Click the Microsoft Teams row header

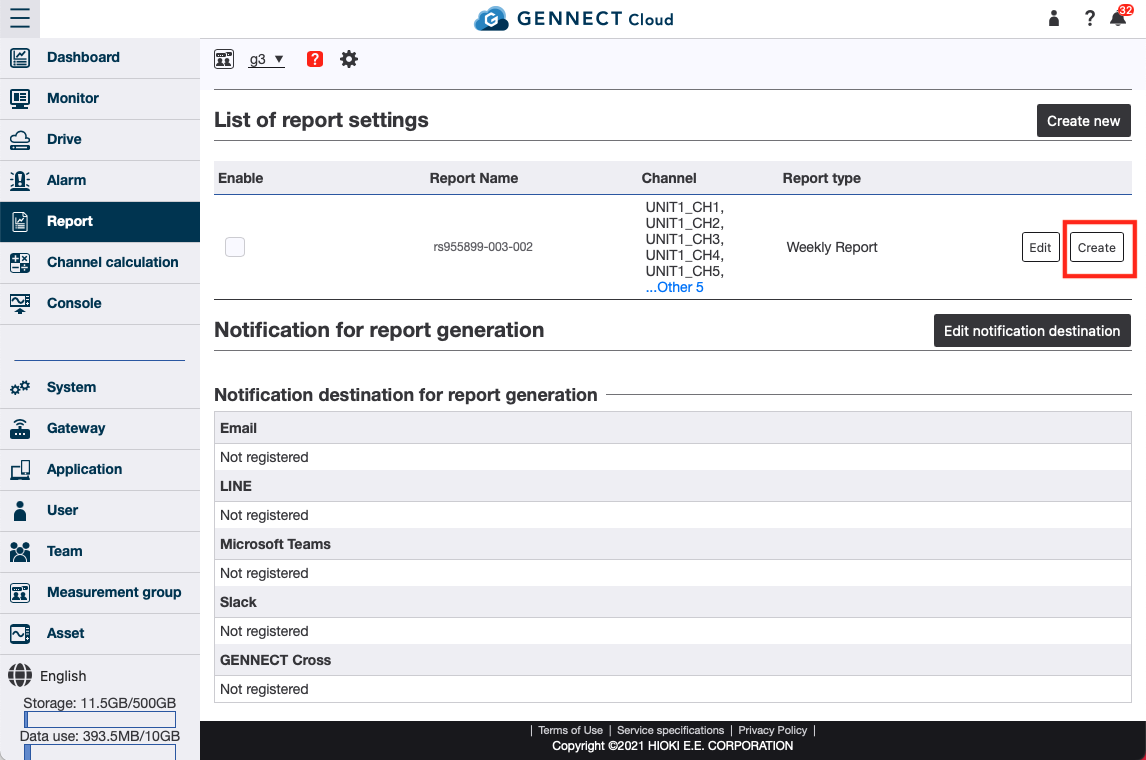point(672,544)
